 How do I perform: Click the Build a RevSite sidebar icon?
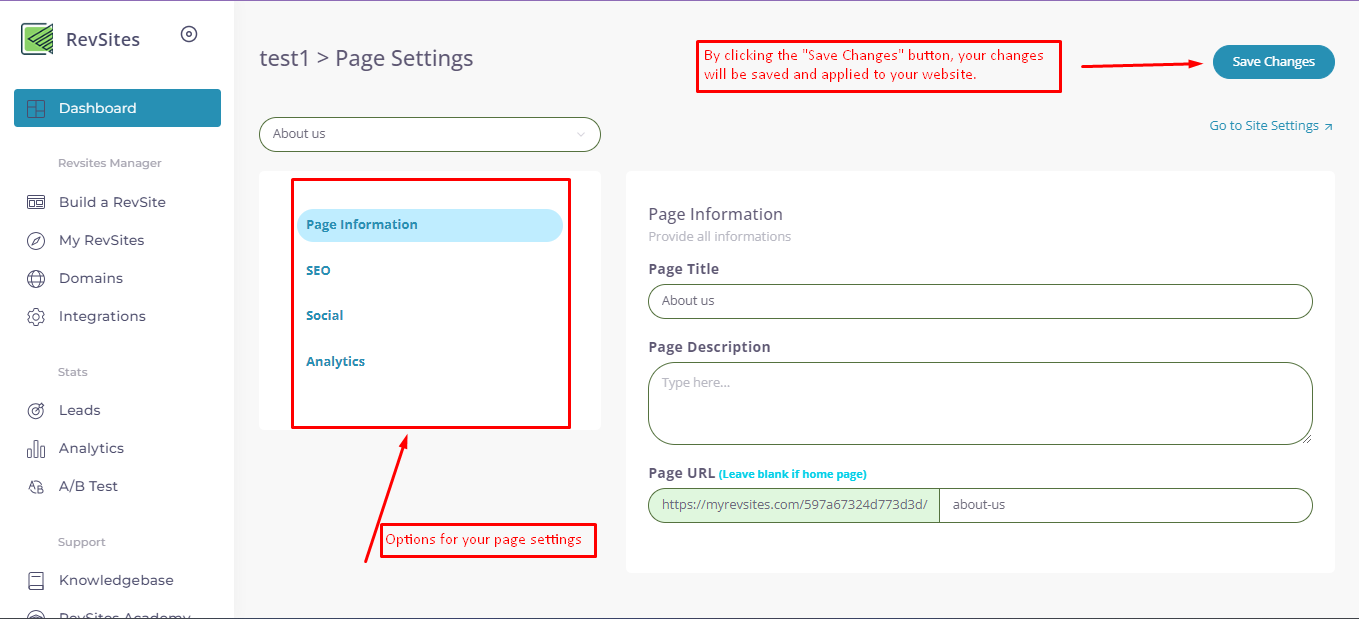pyautogui.click(x=36, y=202)
